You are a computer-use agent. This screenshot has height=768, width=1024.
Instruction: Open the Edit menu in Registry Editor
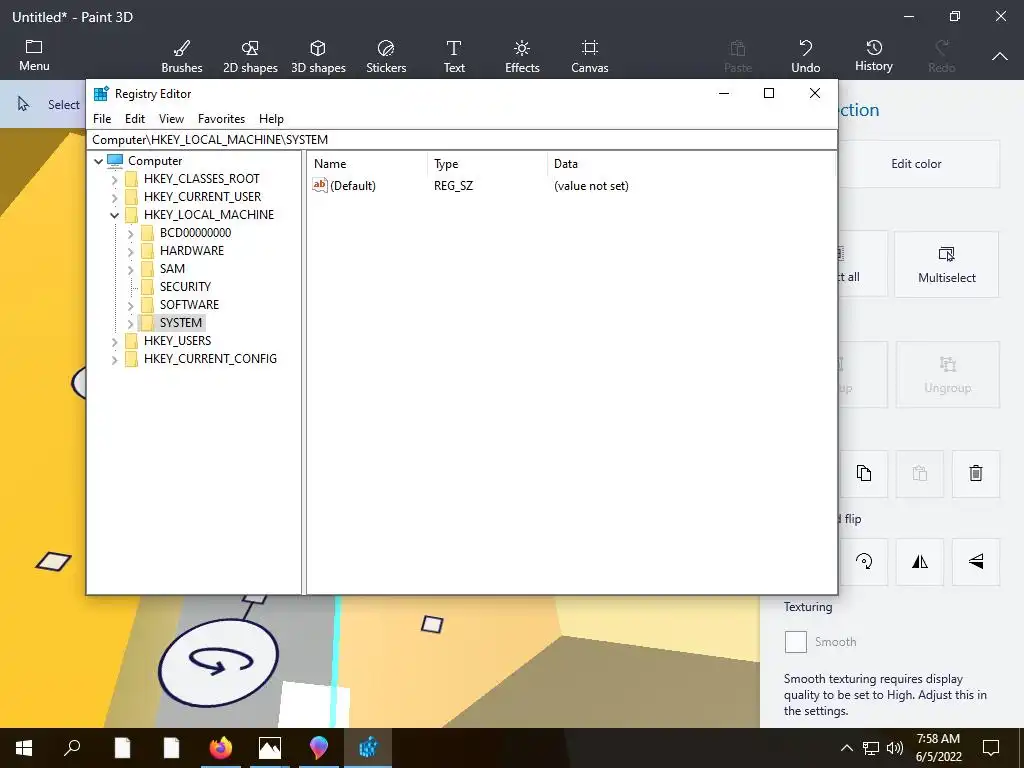[135, 119]
